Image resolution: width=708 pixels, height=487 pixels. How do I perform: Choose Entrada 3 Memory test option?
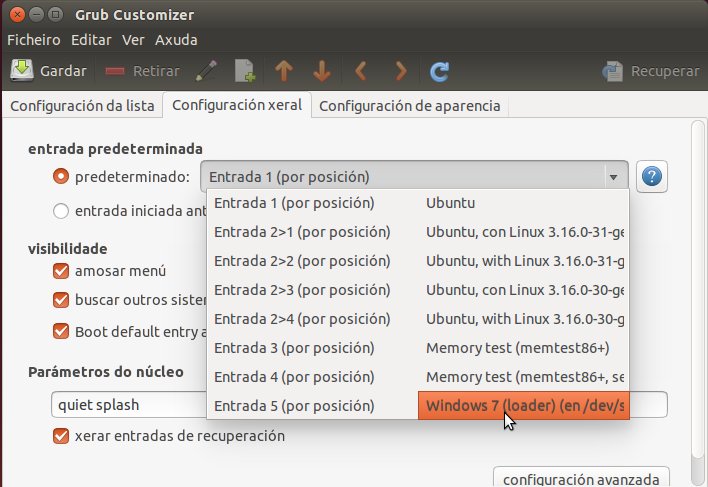(418, 348)
